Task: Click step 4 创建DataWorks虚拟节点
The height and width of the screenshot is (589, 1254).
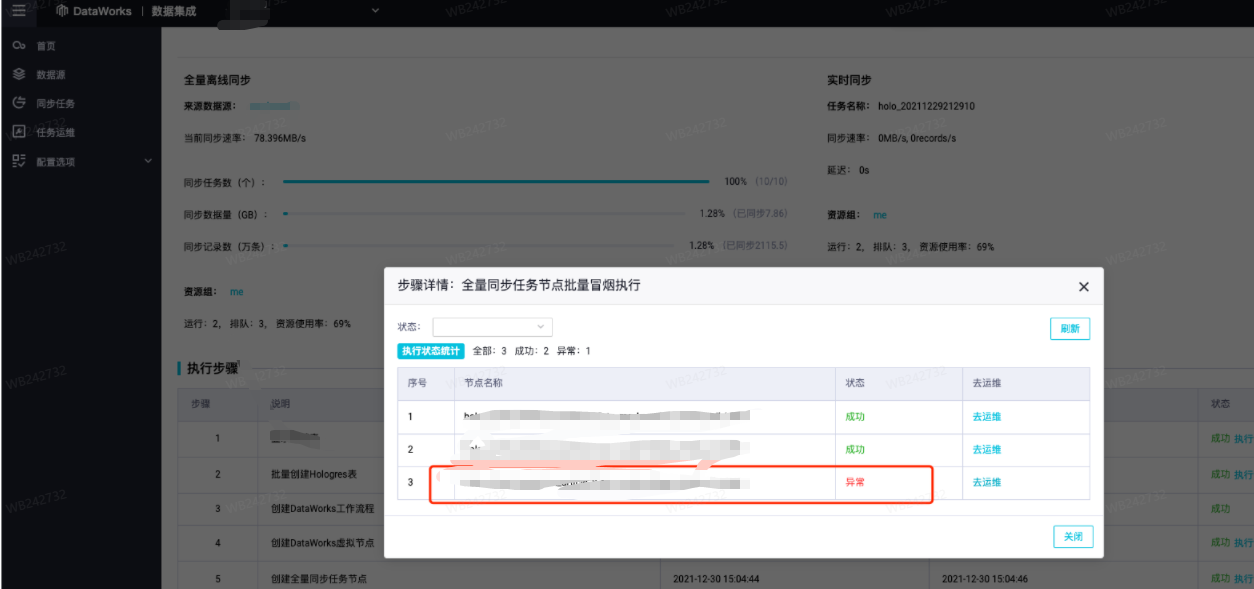Action: click(322, 543)
